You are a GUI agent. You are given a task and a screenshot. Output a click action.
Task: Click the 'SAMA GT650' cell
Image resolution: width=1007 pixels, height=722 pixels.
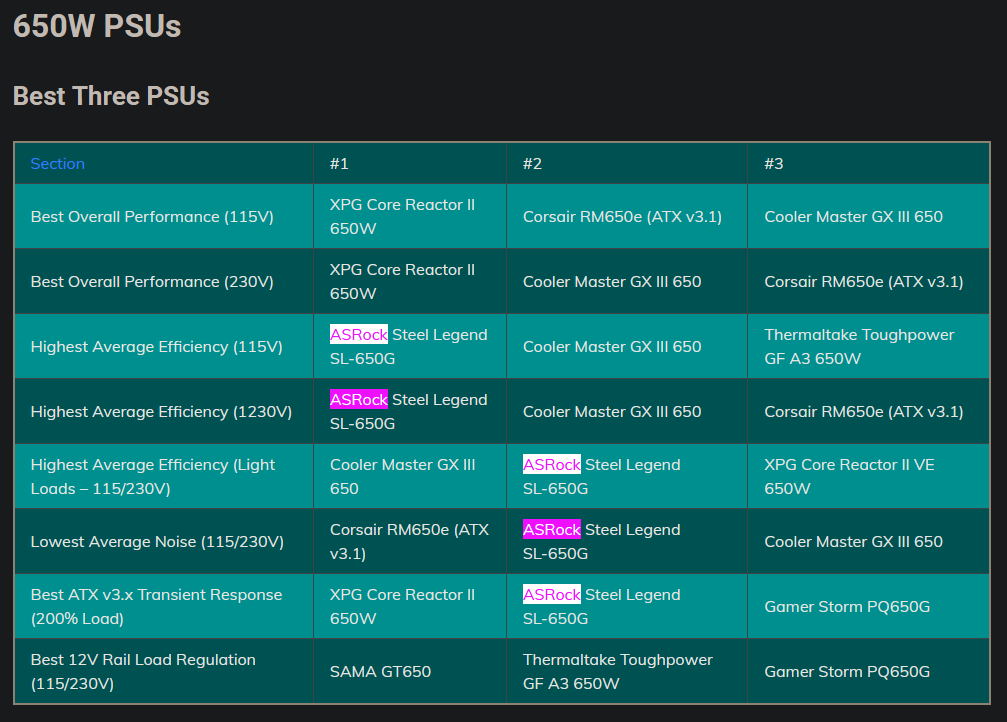(x=380, y=671)
